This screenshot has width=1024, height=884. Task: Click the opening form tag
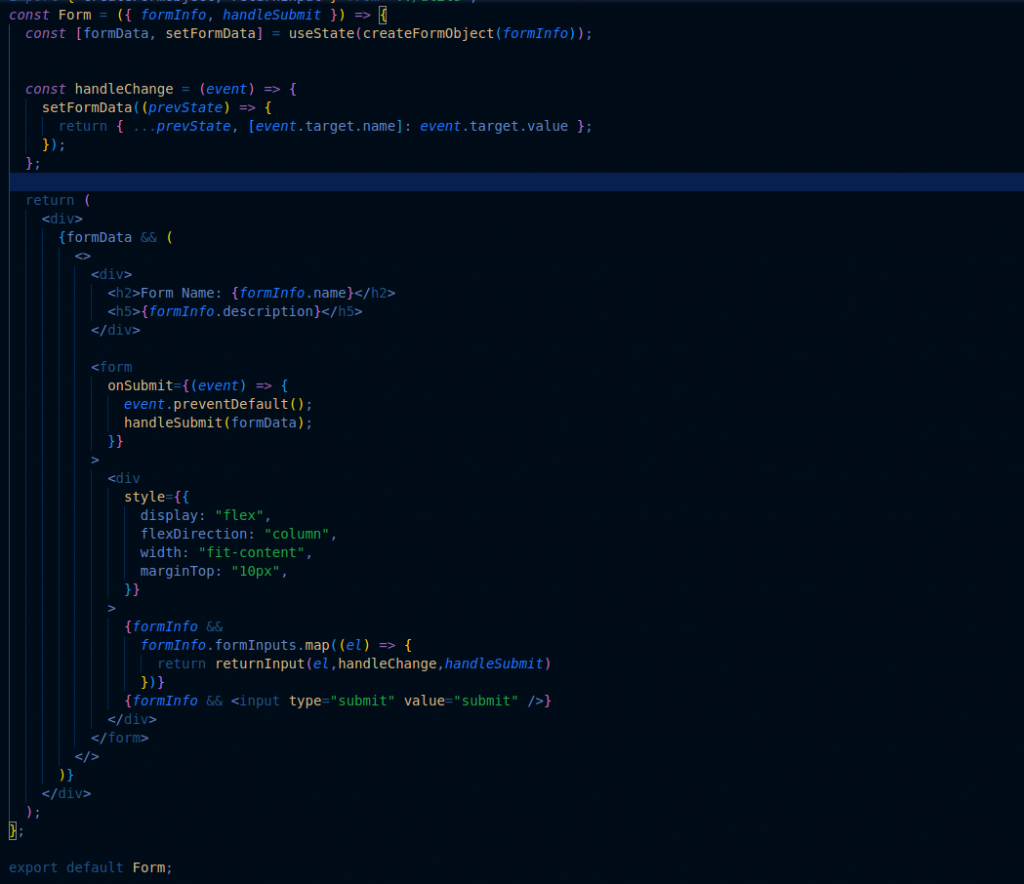click(x=112, y=367)
